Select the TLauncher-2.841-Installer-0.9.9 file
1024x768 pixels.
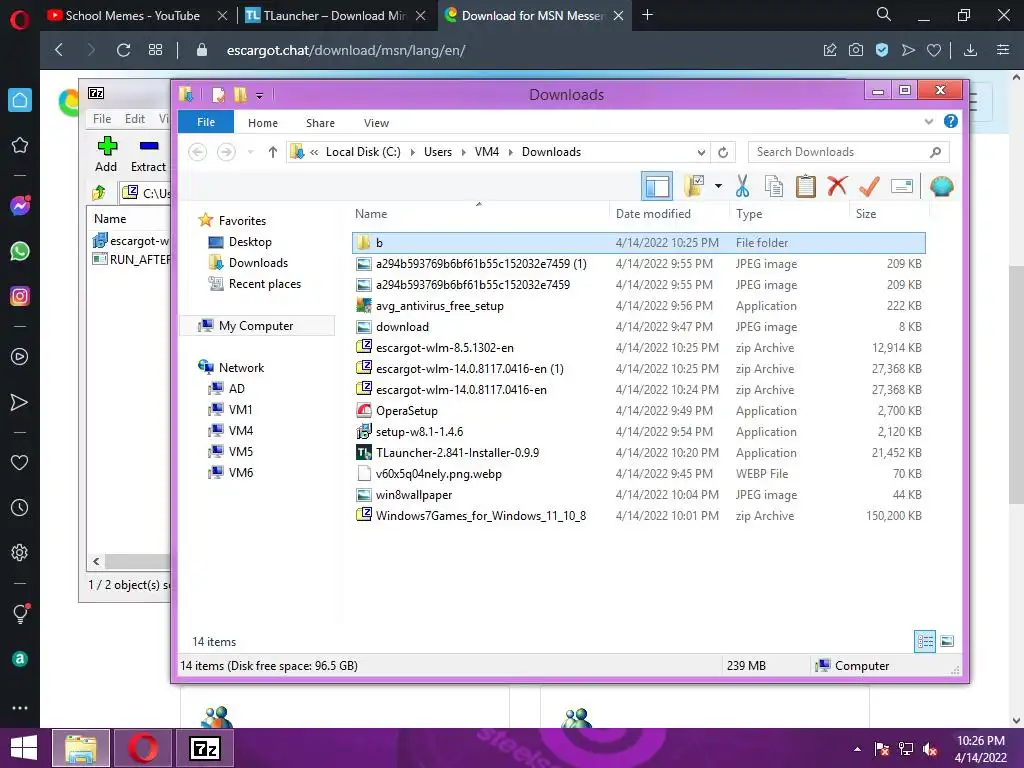(x=639, y=453)
